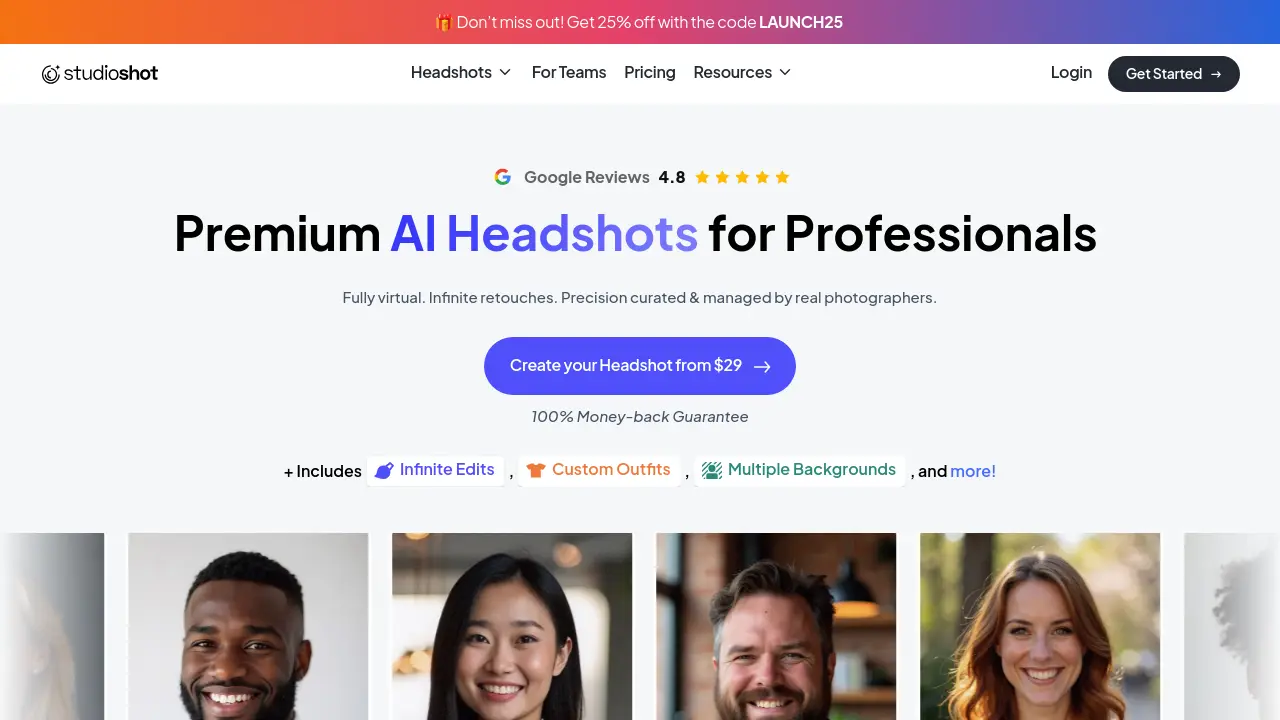
Task: Click the five-star rating icons
Action: [x=742, y=177]
